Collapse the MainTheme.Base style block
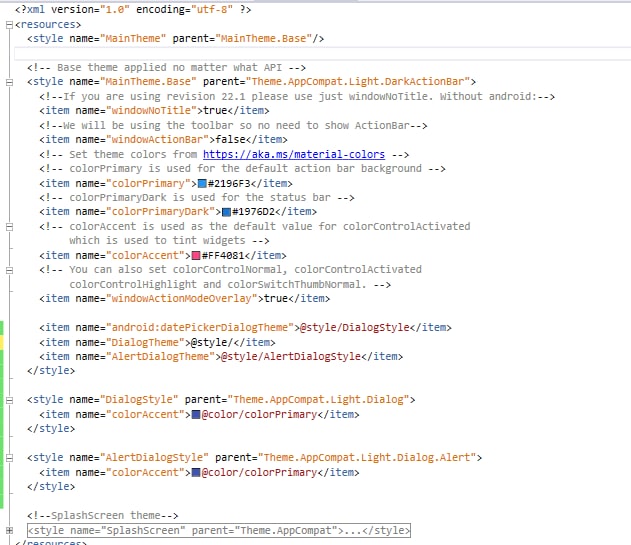 9,83
